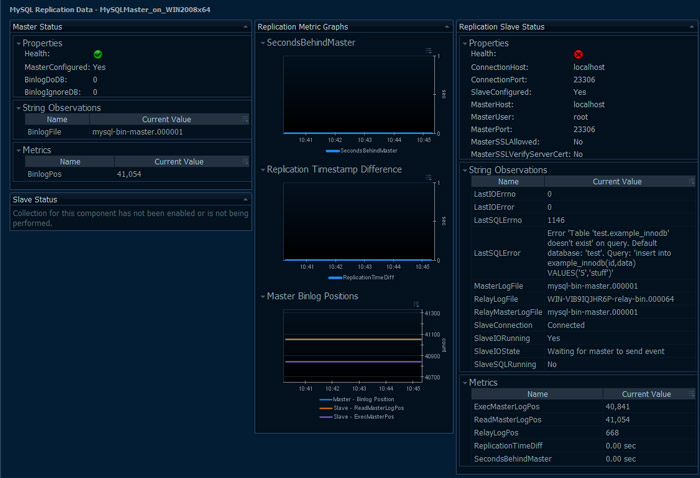
Task: Open the Master Binlog Positions graph options icon
Action: point(416,304)
